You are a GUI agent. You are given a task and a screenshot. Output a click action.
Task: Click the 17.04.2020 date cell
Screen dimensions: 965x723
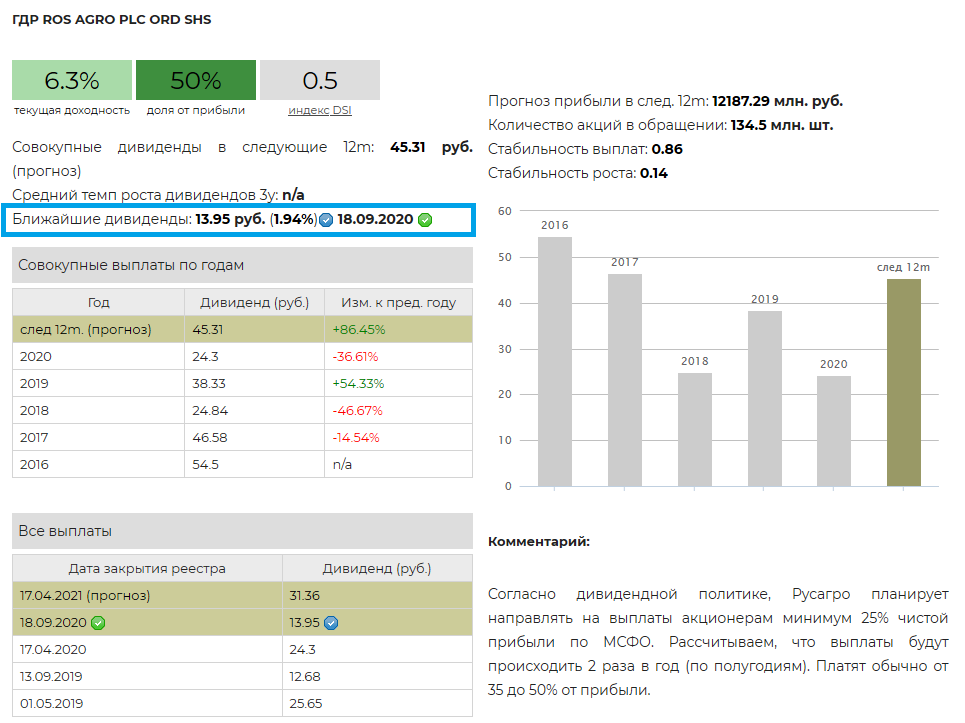147,650
